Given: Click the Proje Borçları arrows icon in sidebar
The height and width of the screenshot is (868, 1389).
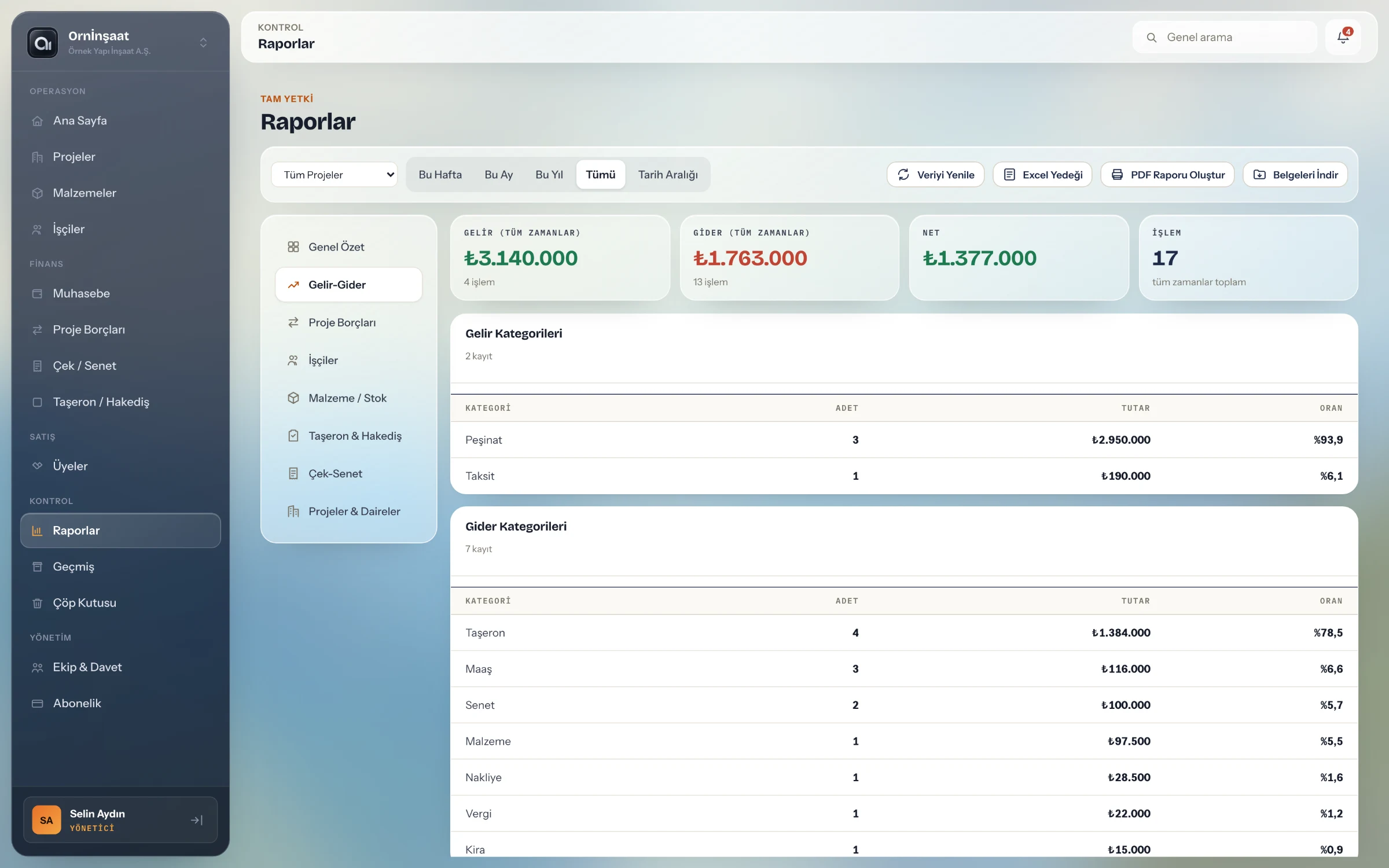Looking at the screenshot, I should click(38, 330).
